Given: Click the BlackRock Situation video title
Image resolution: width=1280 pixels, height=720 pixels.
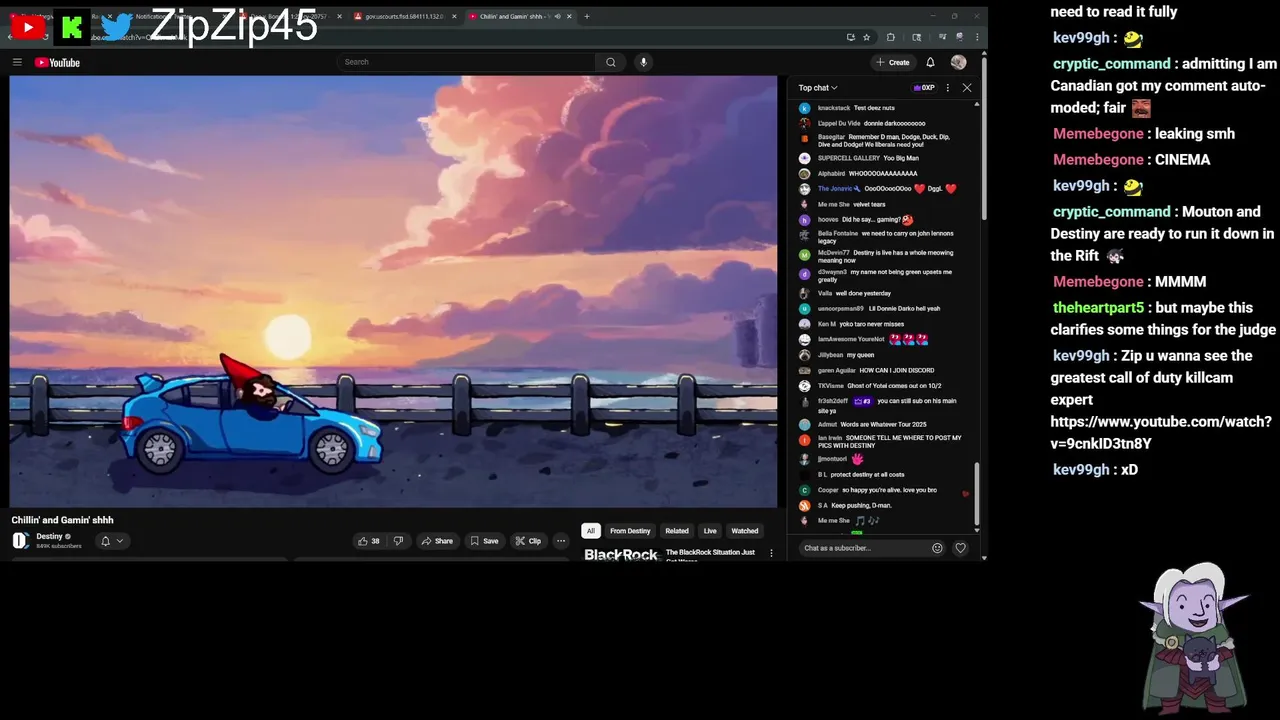Looking at the screenshot, I should click(x=710, y=554).
